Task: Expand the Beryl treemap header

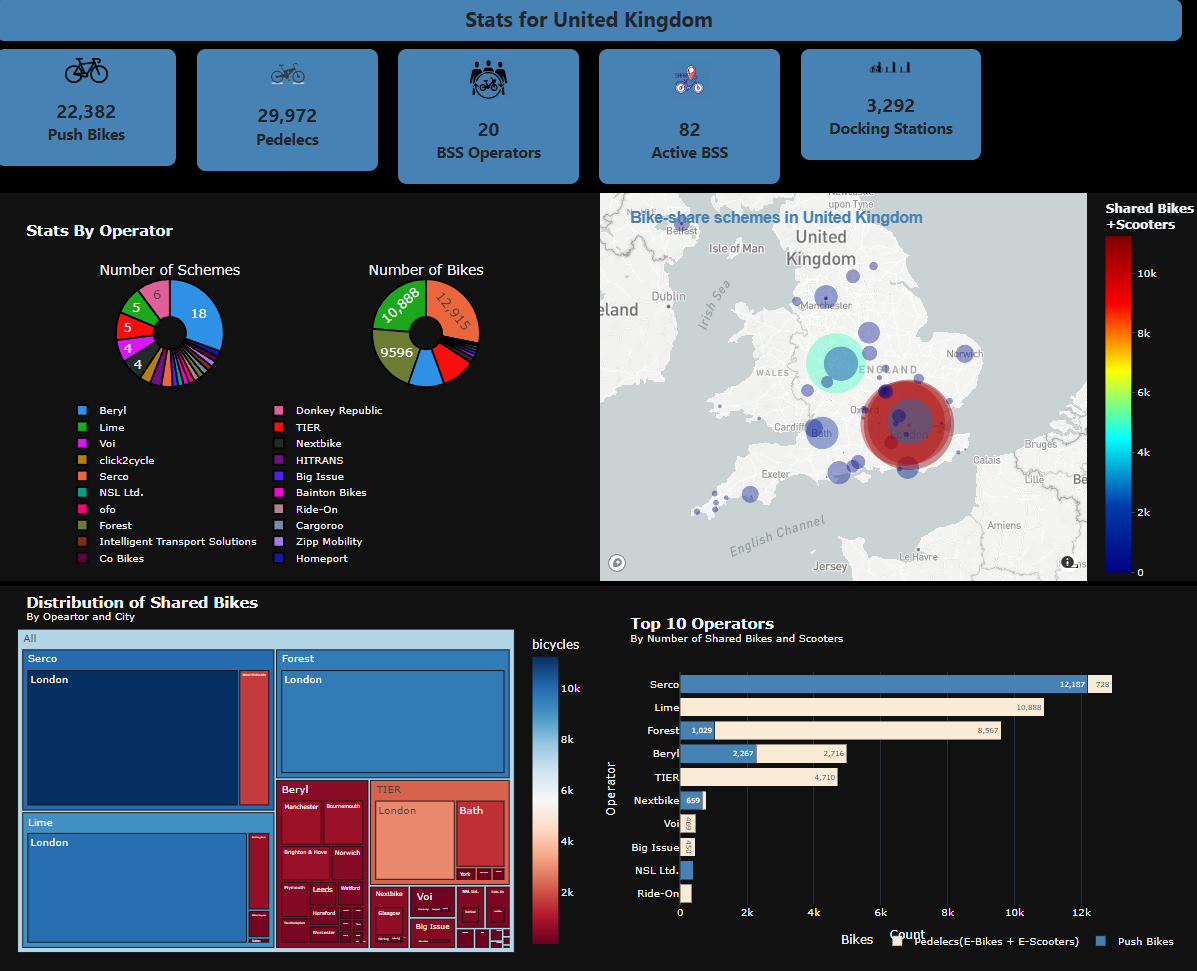Action: coord(322,789)
